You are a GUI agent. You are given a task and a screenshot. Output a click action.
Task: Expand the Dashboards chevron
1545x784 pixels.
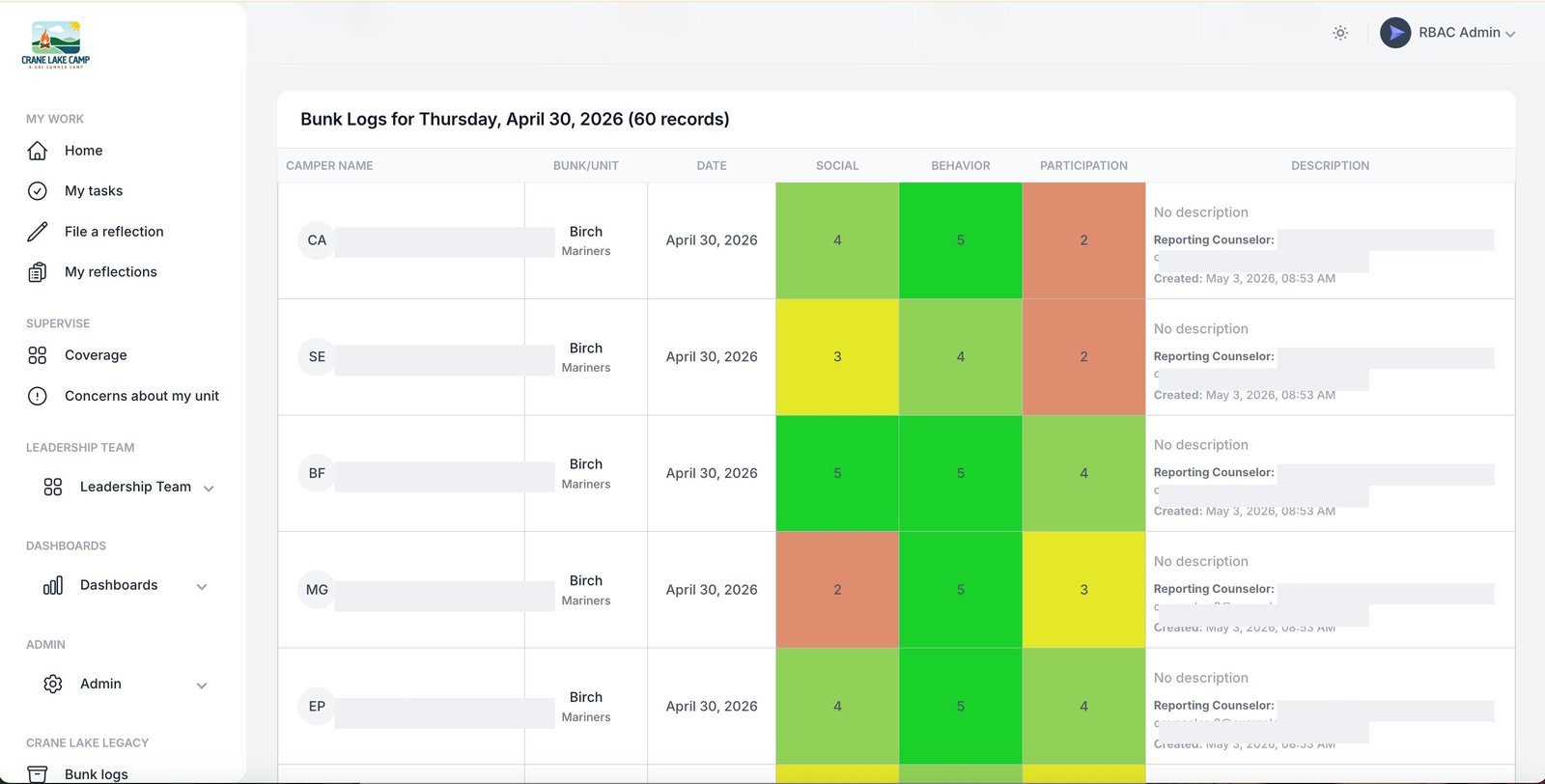click(202, 587)
